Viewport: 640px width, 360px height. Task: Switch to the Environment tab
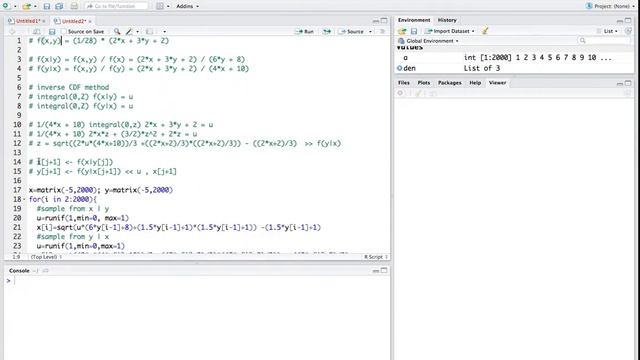pos(414,20)
